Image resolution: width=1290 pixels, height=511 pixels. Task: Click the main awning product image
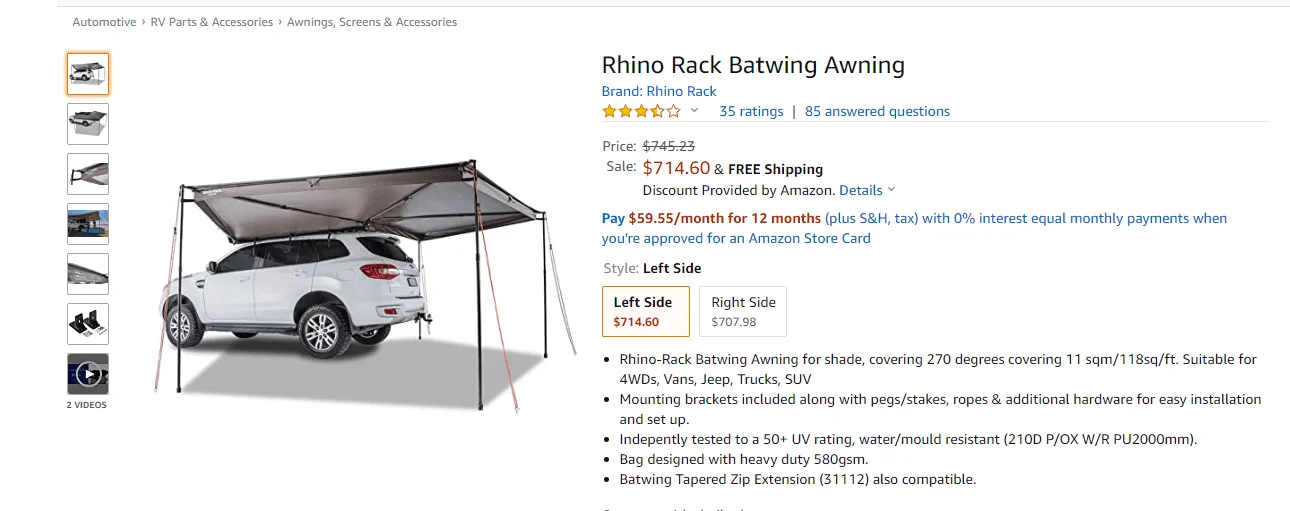365,283
